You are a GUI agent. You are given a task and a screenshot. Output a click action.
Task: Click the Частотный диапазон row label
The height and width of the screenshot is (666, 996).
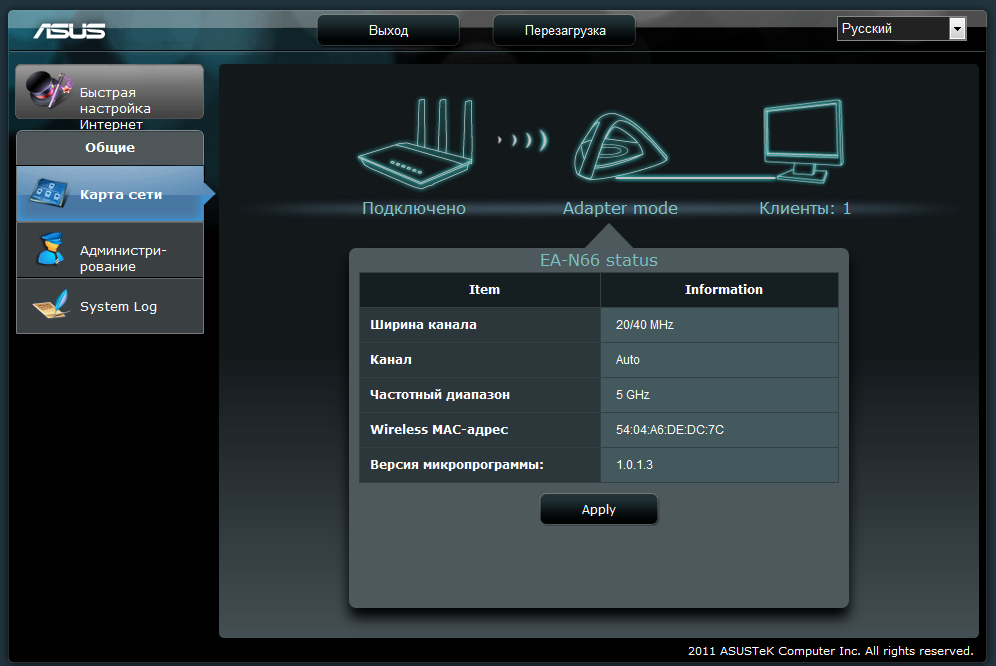[x=440, y=395]
